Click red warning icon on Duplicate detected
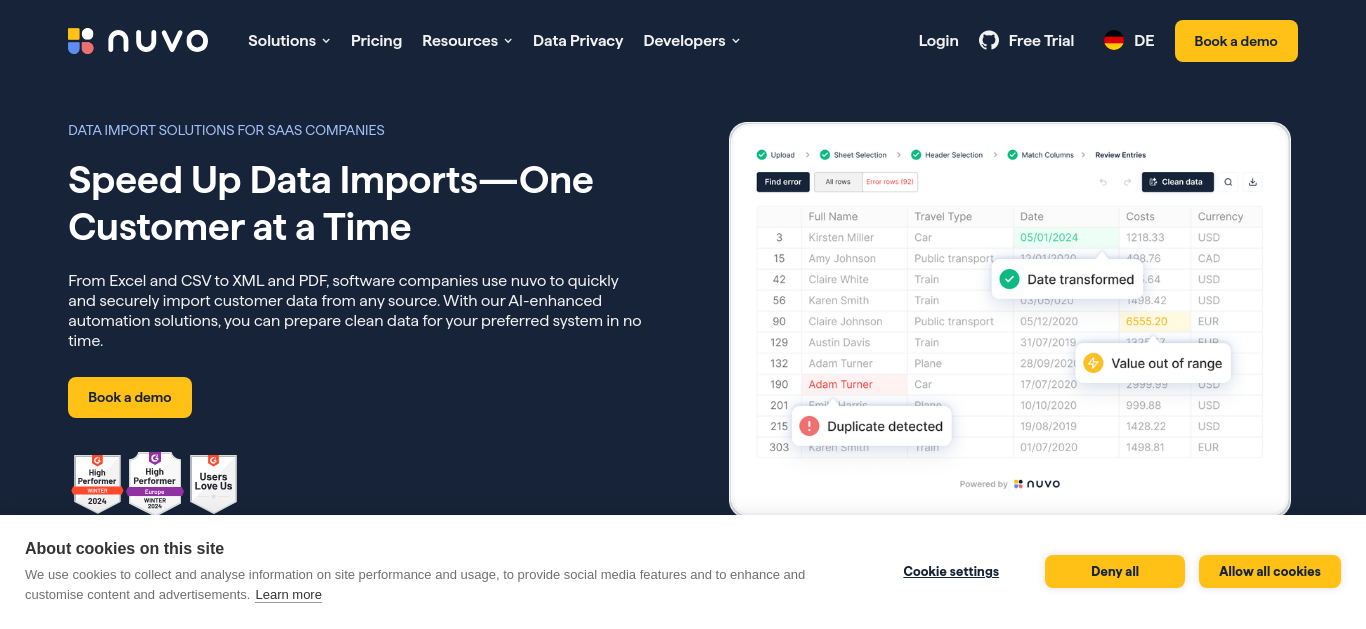This screenshot has width=1366, height=629. pos(809,426)
